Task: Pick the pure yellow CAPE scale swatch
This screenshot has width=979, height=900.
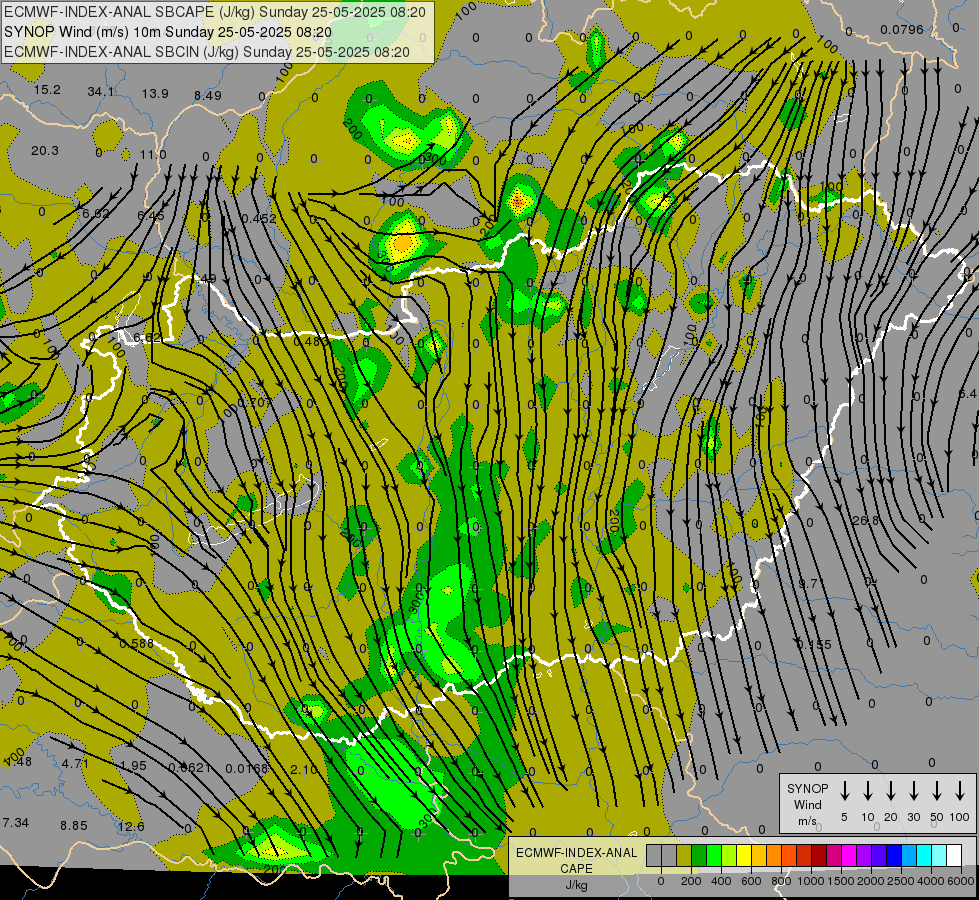Action: (744, 856)
